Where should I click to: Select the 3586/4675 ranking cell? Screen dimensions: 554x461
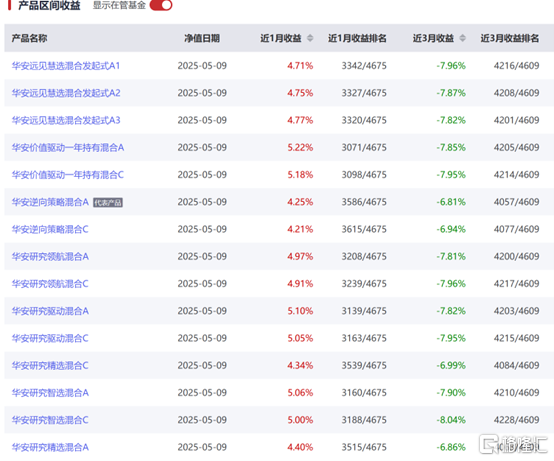(x=364, y=202)
